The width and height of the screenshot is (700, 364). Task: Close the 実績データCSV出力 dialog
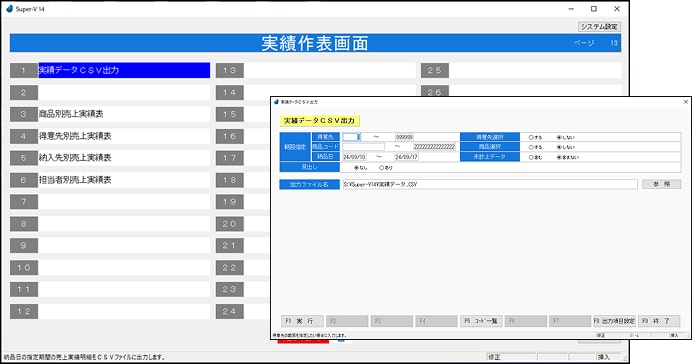click(x=686, y=102)
